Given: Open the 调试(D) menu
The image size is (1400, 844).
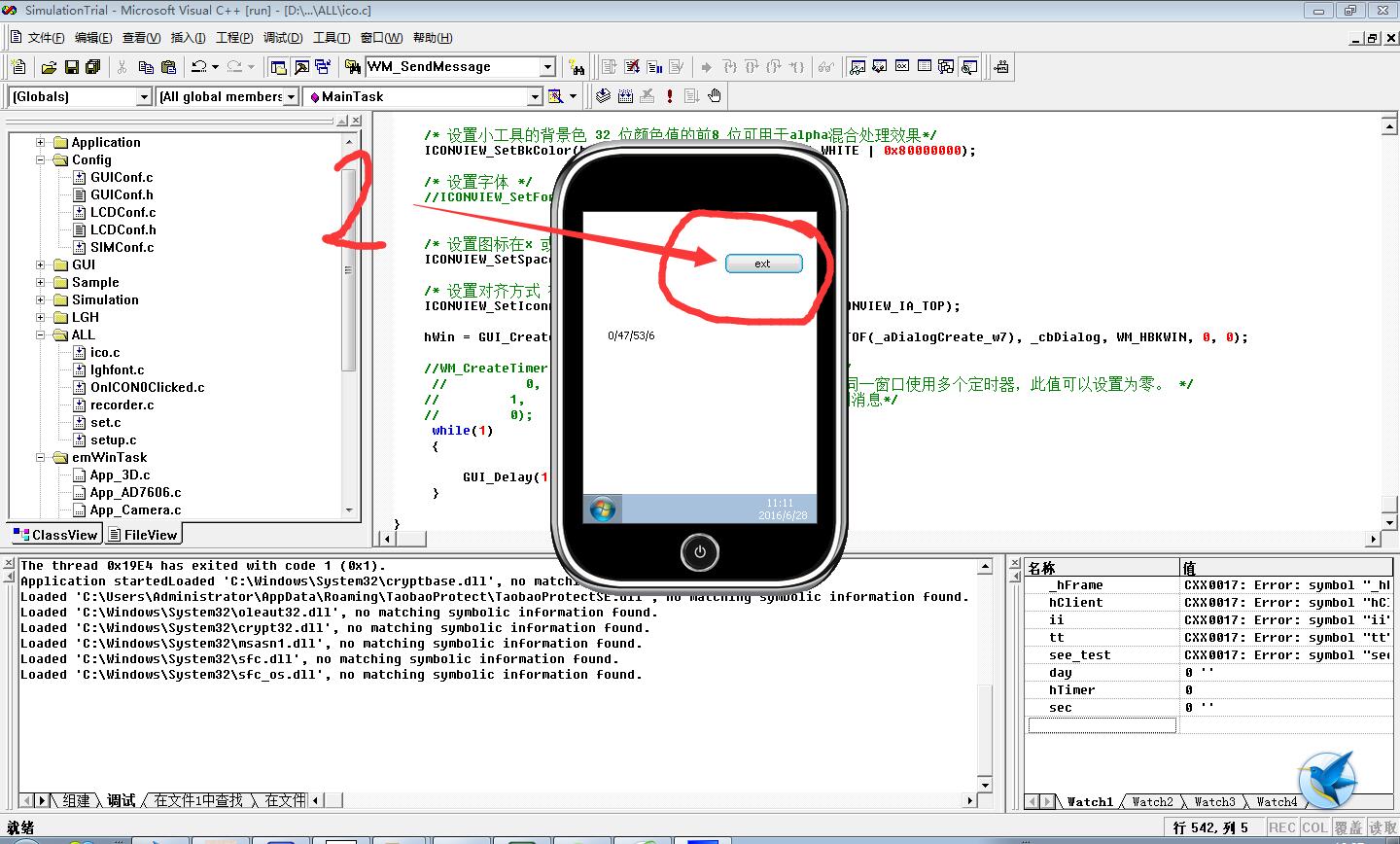Looking at the screenshot, I should click(283, 38).
